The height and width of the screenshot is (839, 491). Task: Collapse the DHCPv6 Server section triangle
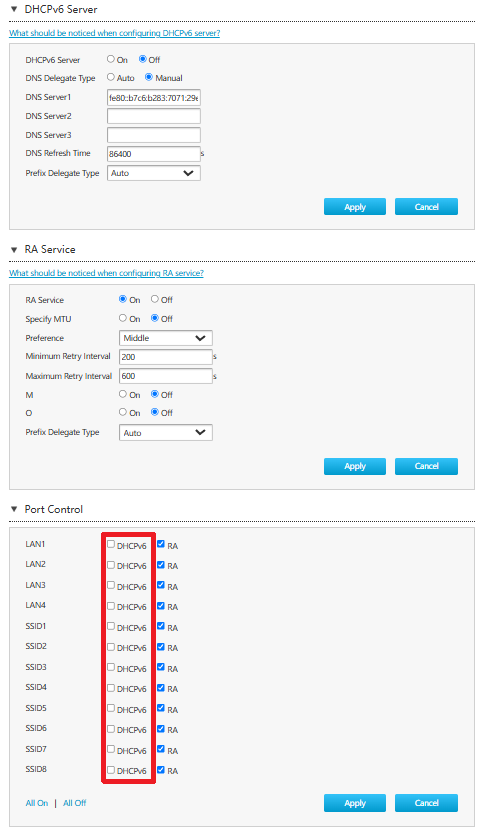click(14, 10)
